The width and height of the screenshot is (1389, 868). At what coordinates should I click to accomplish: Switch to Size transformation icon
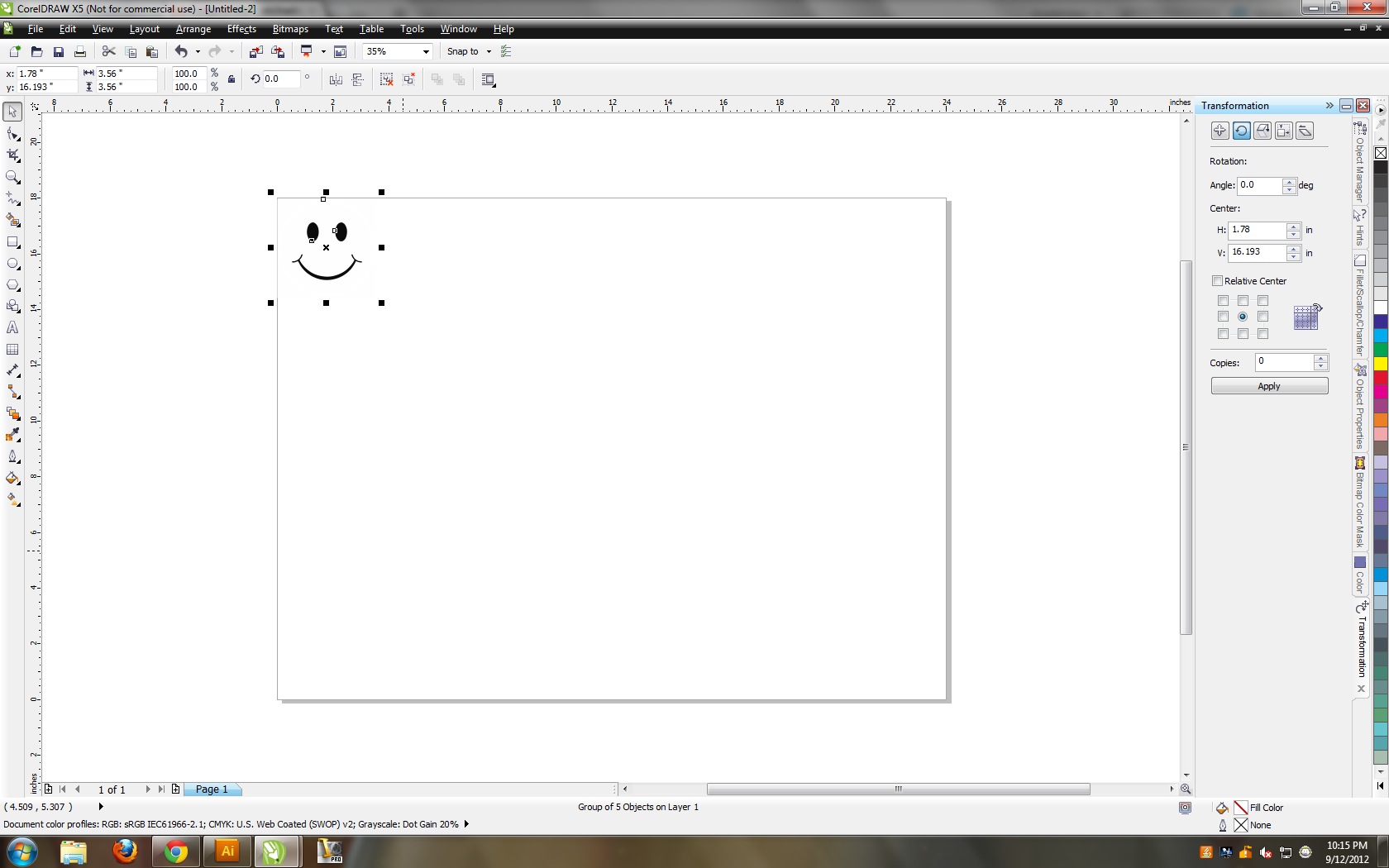[x=1284, y=131]
